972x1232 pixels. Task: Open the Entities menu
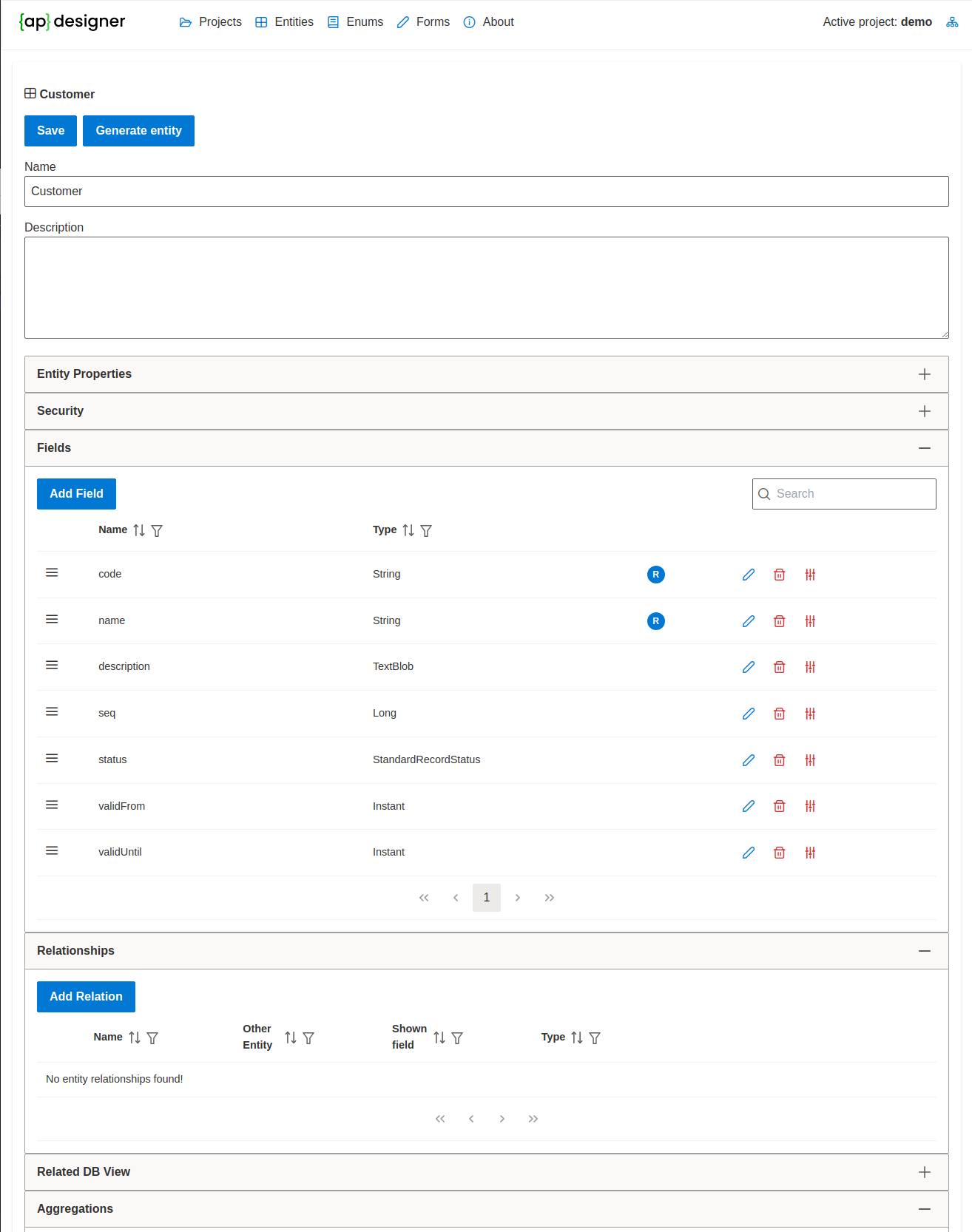(x=285, y=22)
